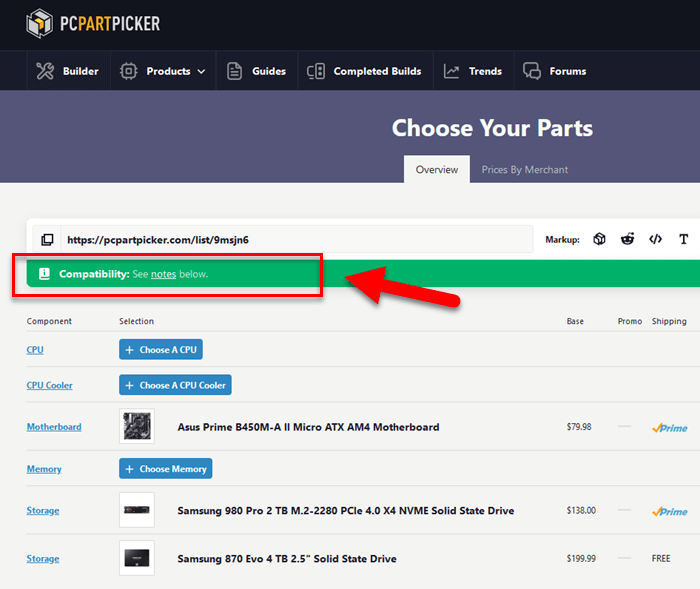This screenshot has width=700, height=589.
Task: Click the Products chip icon
Action: (129, 71)
